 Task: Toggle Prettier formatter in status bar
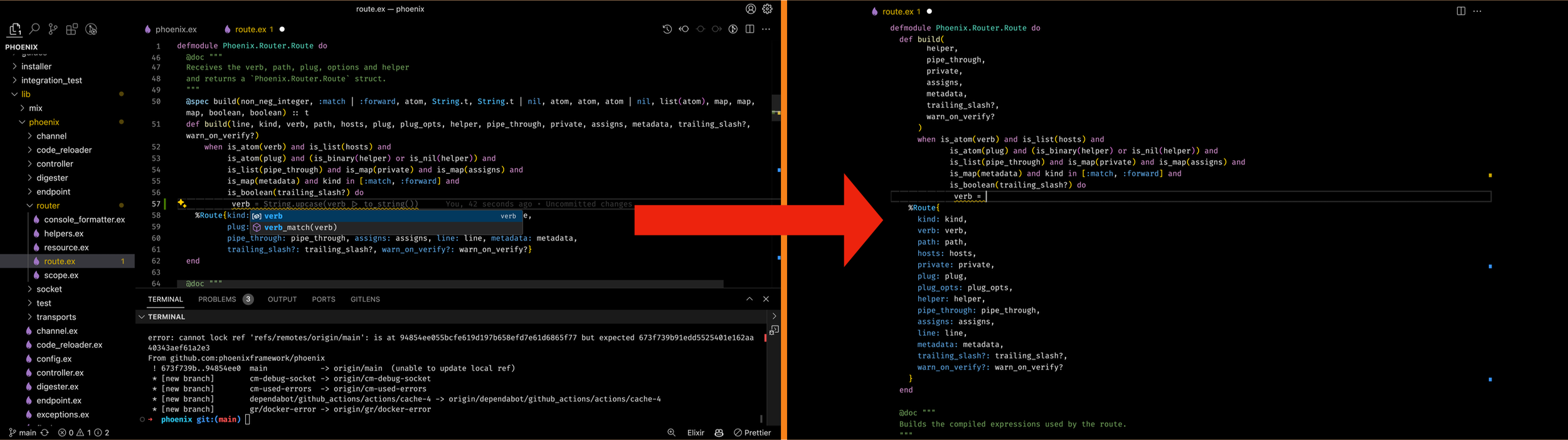pyautogui.click(x=753, y=432)
